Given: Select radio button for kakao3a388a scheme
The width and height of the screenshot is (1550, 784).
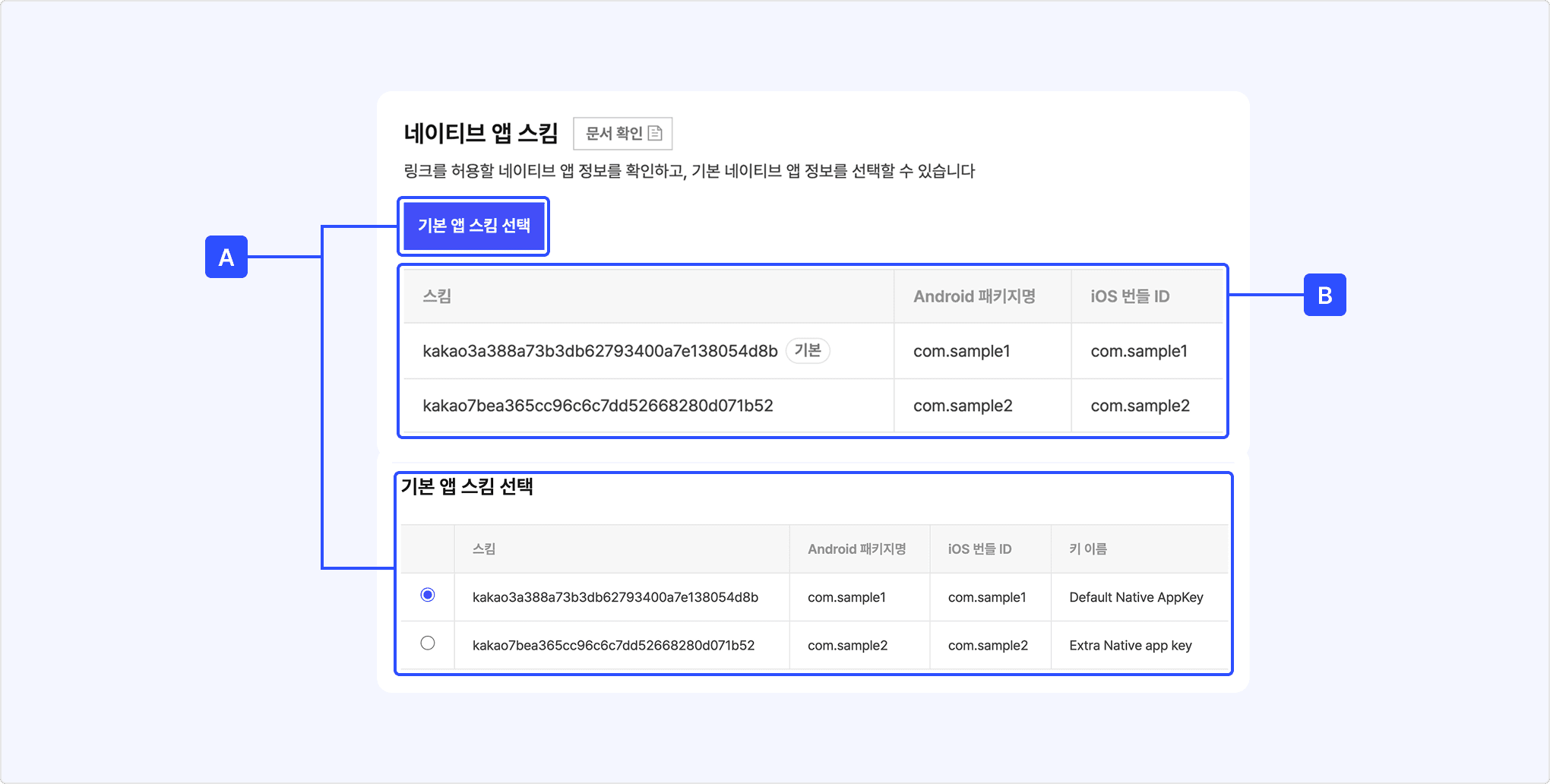Looking at the screenshot, I should tap(428, 595).
